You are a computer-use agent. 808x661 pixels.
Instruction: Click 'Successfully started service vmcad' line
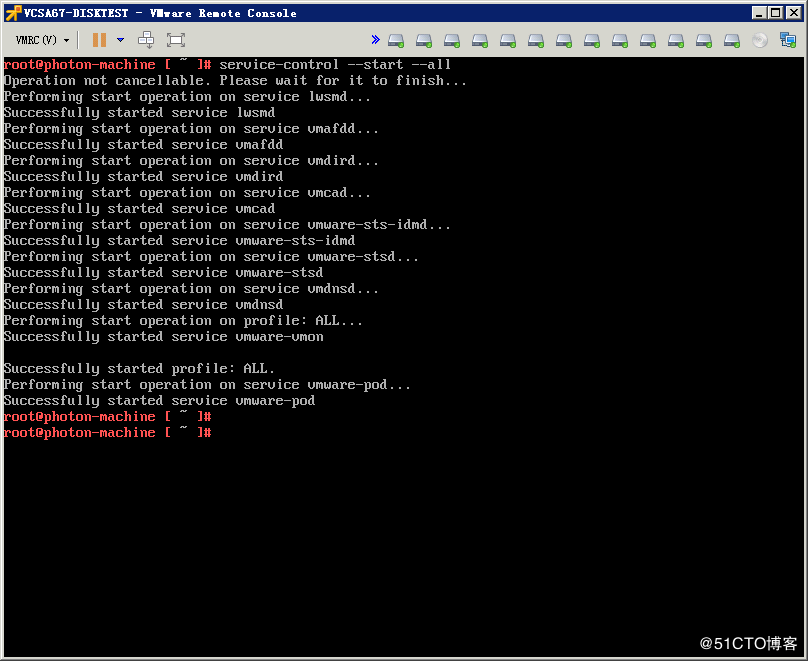[139, 208]
